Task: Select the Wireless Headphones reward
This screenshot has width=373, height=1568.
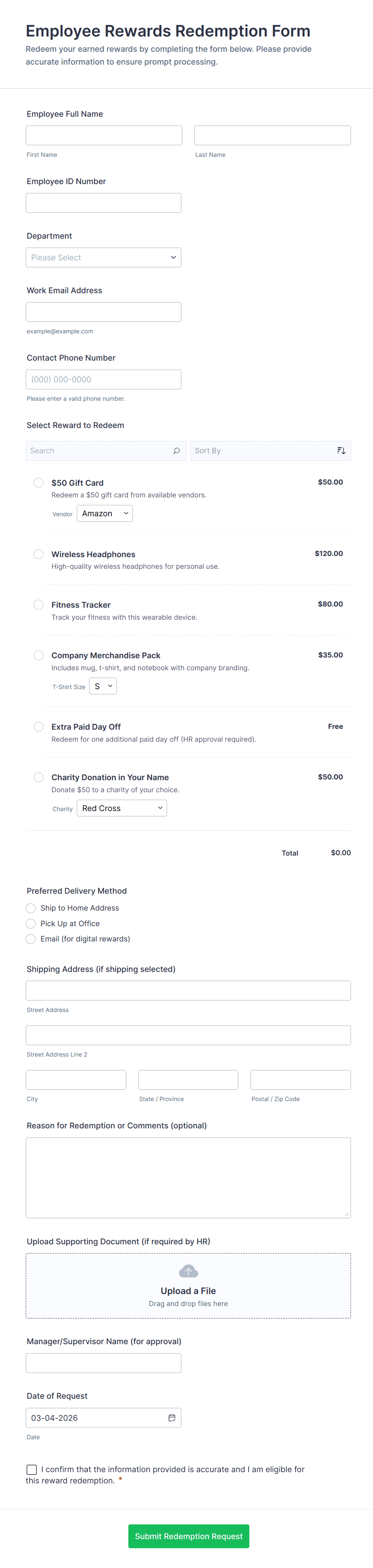Action: [x=39, y=554]
